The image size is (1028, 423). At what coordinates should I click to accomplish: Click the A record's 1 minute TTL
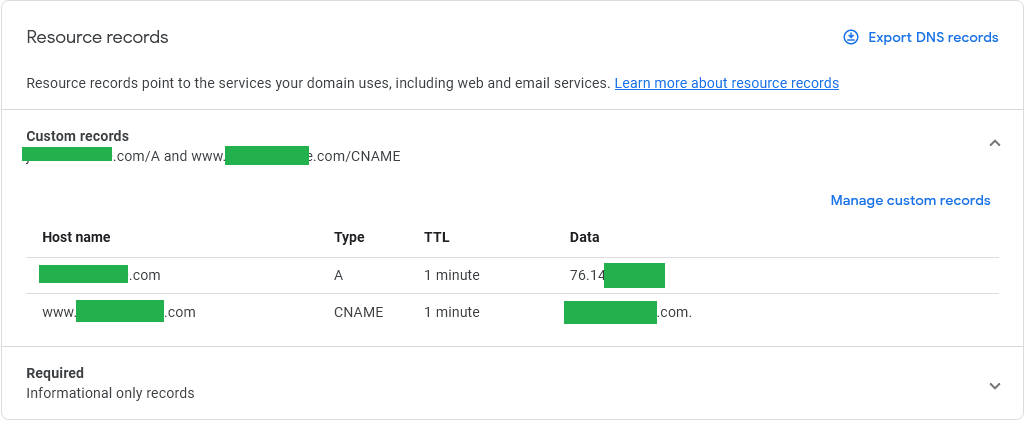point(451,275)
